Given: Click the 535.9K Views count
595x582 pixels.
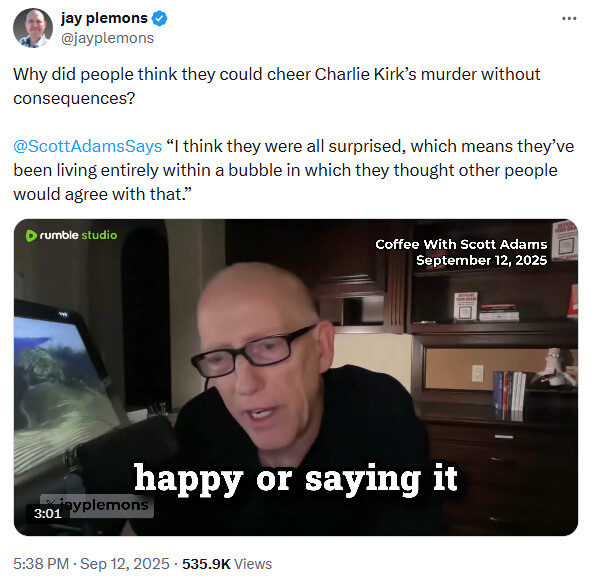Looking at the screenshot, I should 227,563.
